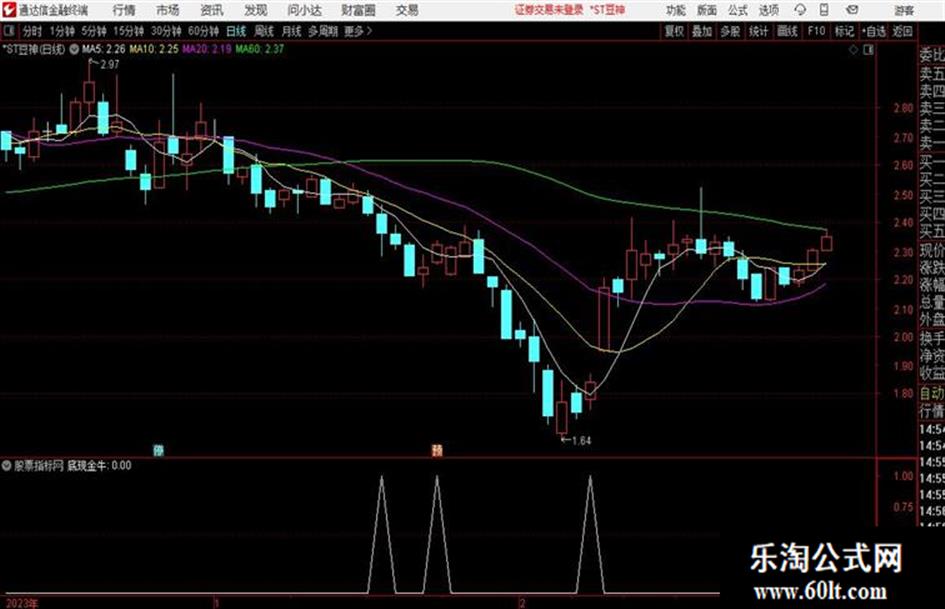Image resolution: width=945 pixels, height=609 pixels.
Task: Open the mail envelope icon
Action: [x=852, y=10]
